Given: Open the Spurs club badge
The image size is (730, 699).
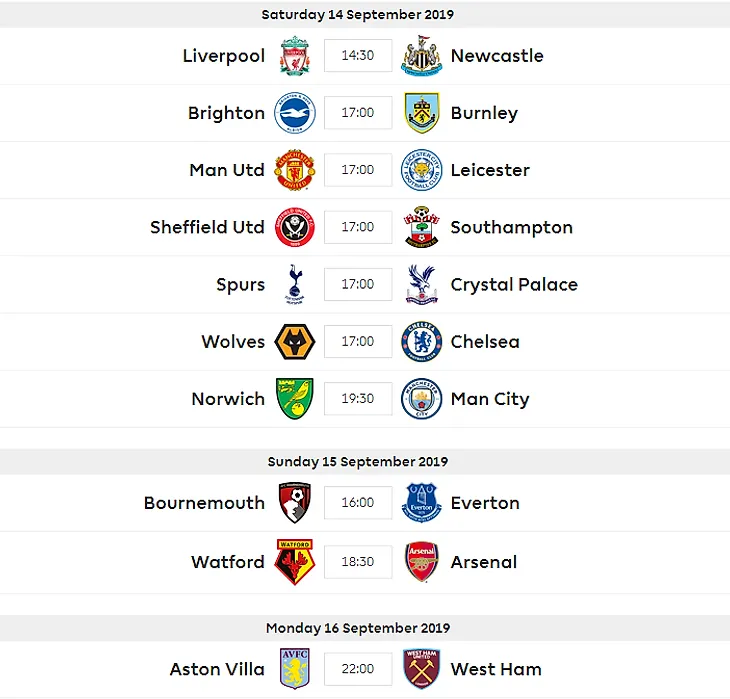Looking at the screenshot, I should coord(295,284).
